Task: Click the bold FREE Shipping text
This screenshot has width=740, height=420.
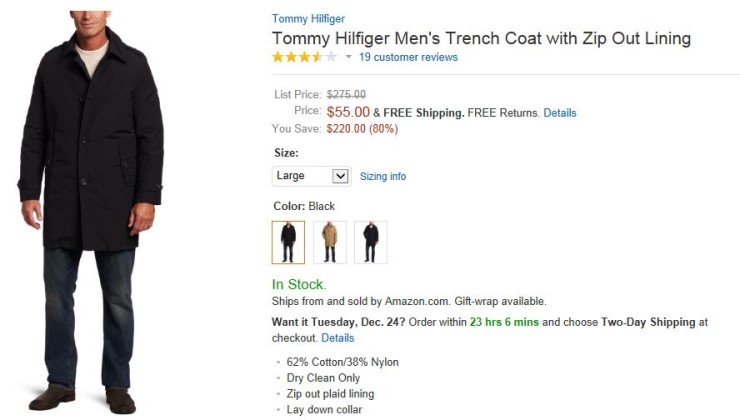Action: click(x=425, y=113)
